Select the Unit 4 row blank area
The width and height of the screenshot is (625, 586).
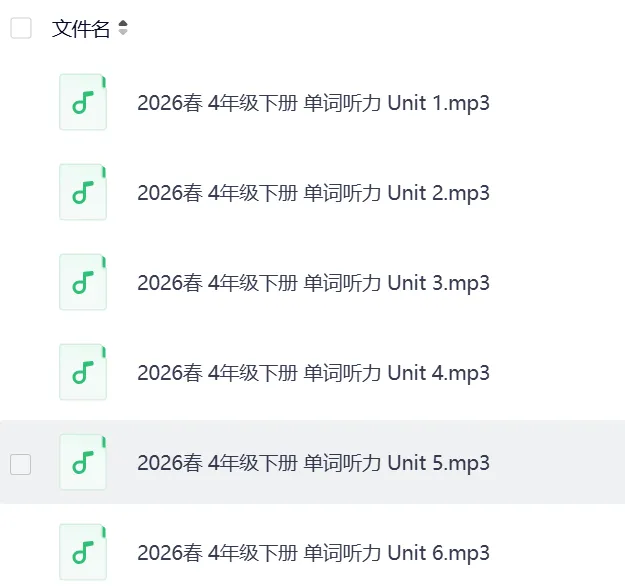[x=558, y=372]
